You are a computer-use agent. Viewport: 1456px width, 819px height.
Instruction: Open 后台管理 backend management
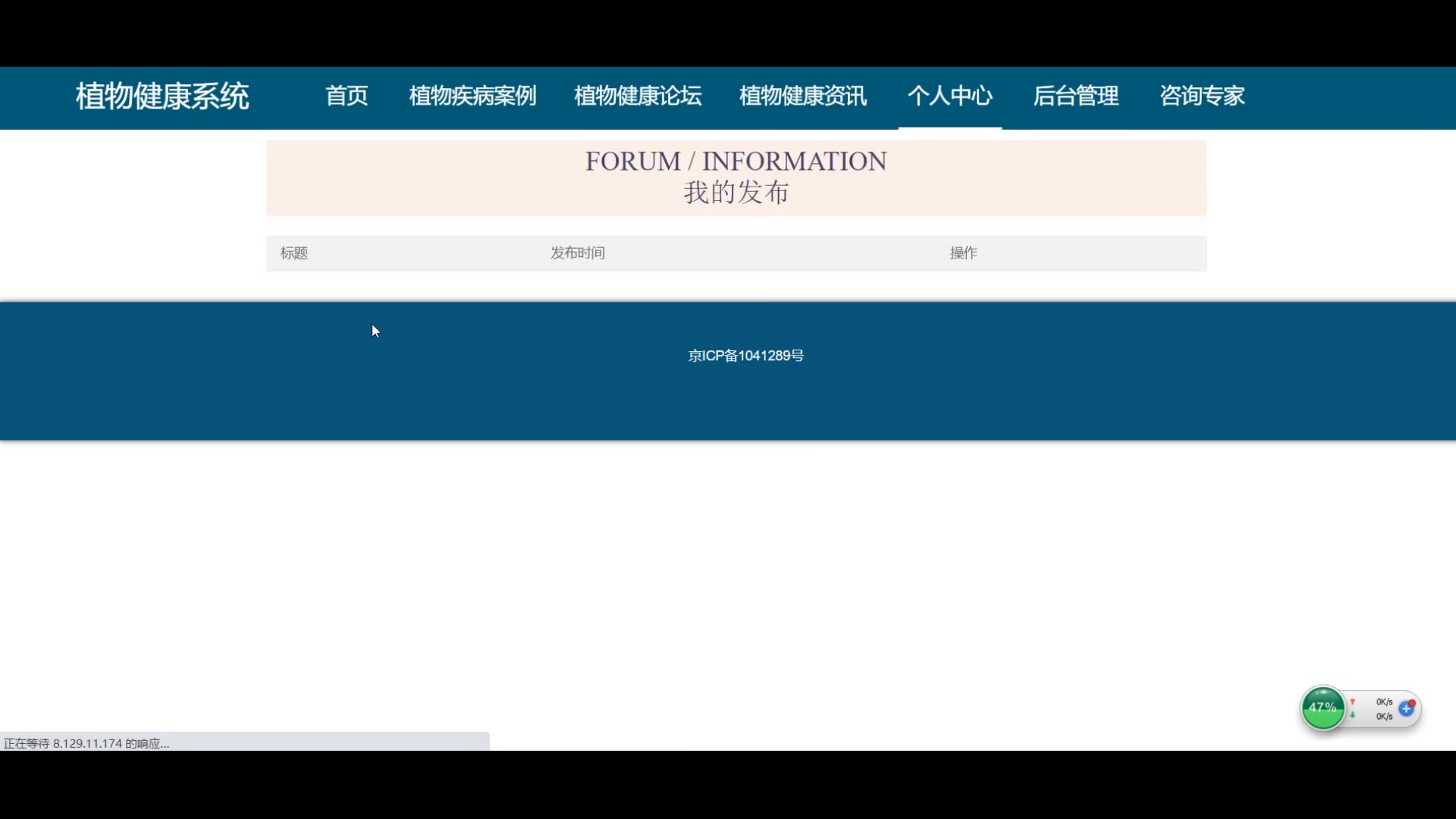click(1075, 96)
